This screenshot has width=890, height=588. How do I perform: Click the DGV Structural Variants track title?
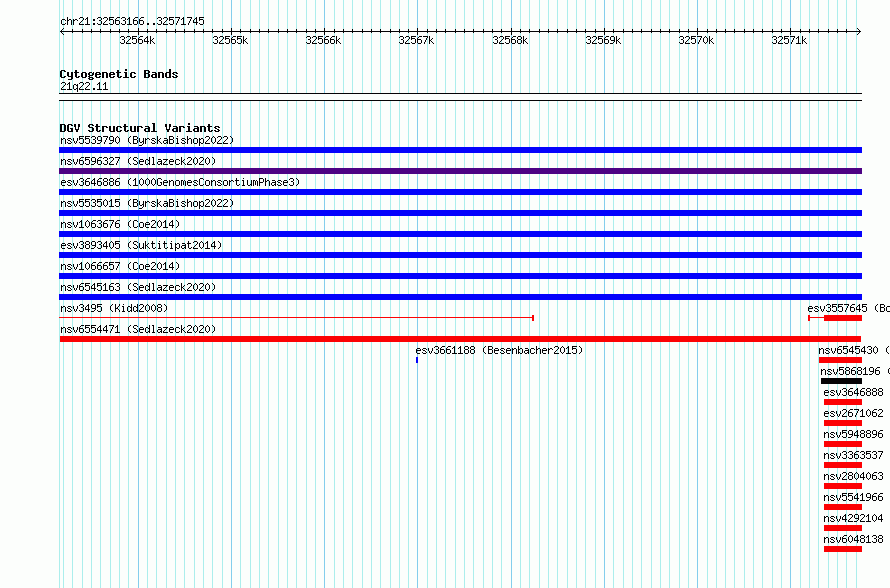click(x=140, y=128)
